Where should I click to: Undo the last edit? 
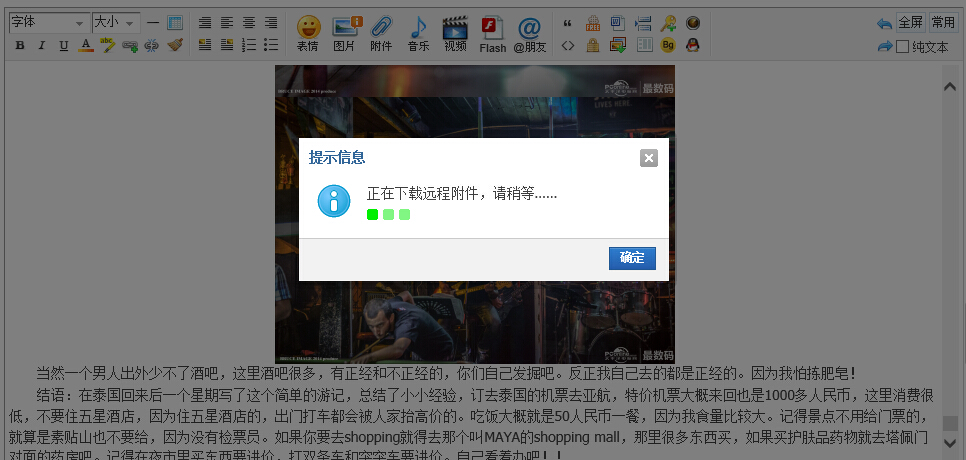pyautogui.click(x=885, y=24)
